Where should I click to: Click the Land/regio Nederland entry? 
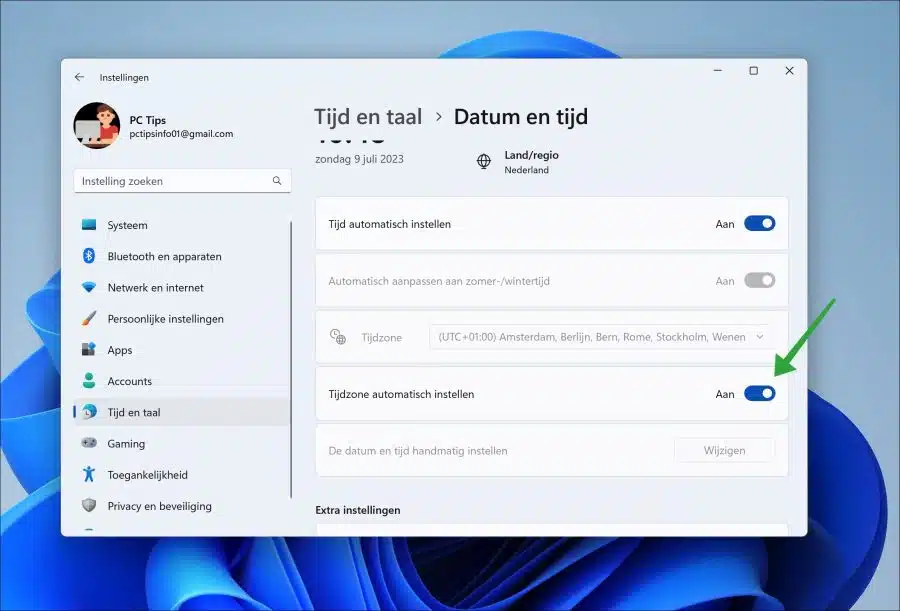pos(518,162)
